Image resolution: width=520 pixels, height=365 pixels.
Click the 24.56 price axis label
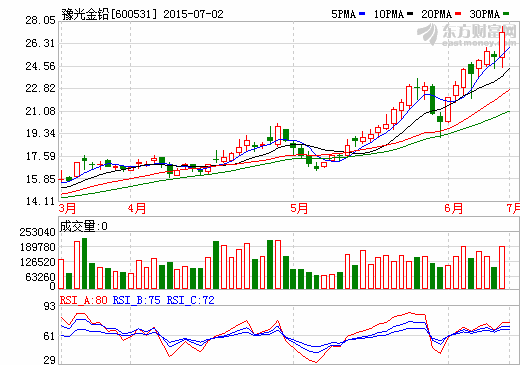[40, 66]
